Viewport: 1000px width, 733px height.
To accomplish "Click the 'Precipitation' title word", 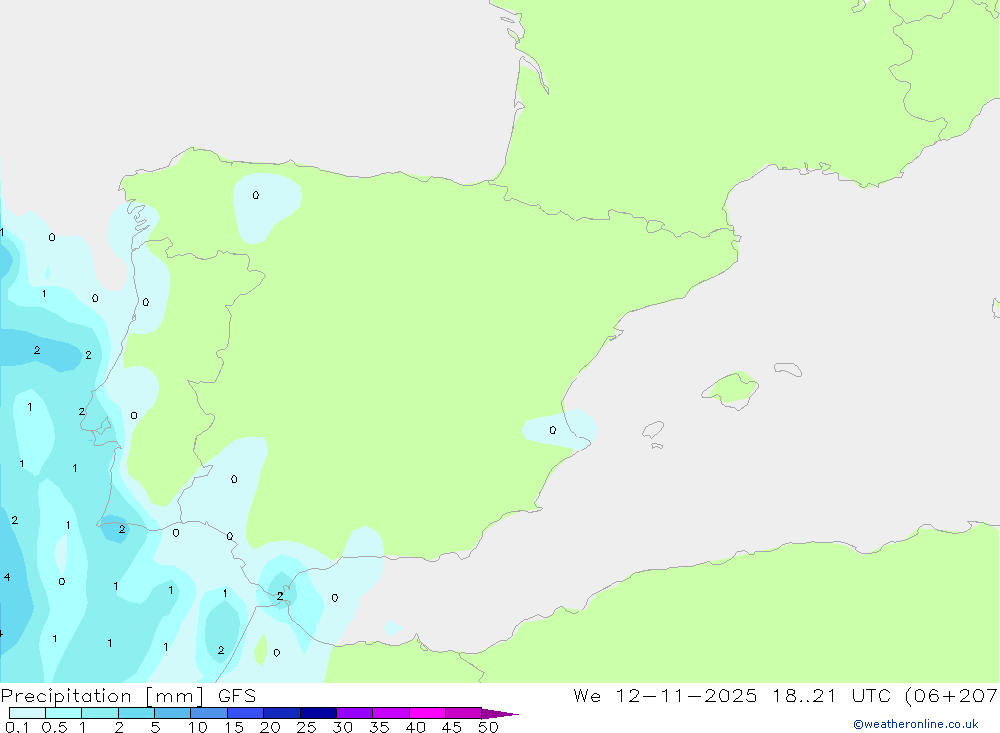I will [x=66, y=696].
